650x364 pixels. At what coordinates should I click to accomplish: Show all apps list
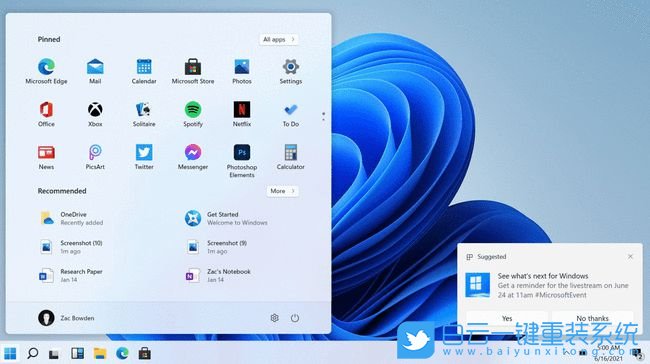[279, 39]
